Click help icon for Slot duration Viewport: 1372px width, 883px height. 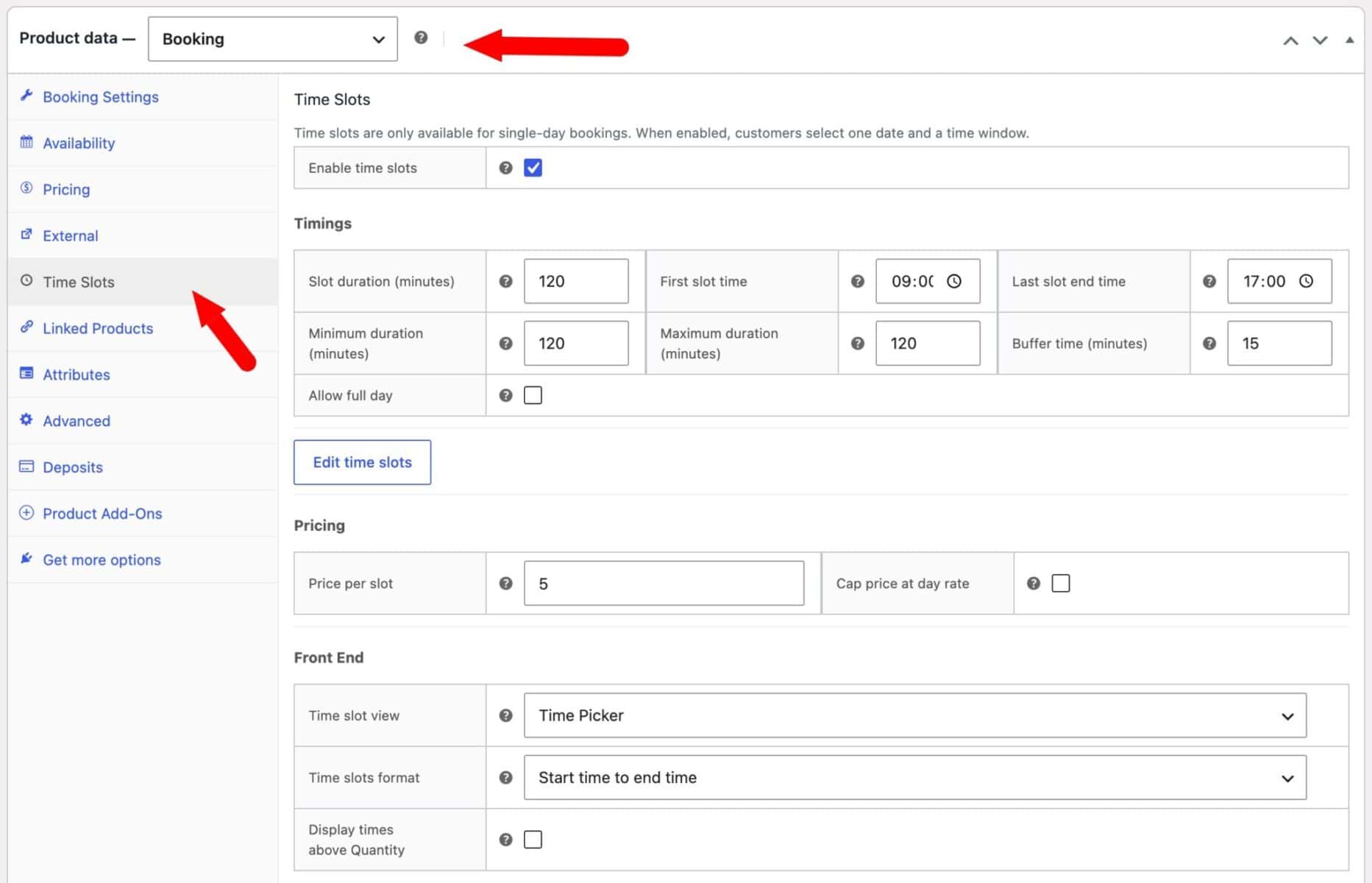click(505, 281)
